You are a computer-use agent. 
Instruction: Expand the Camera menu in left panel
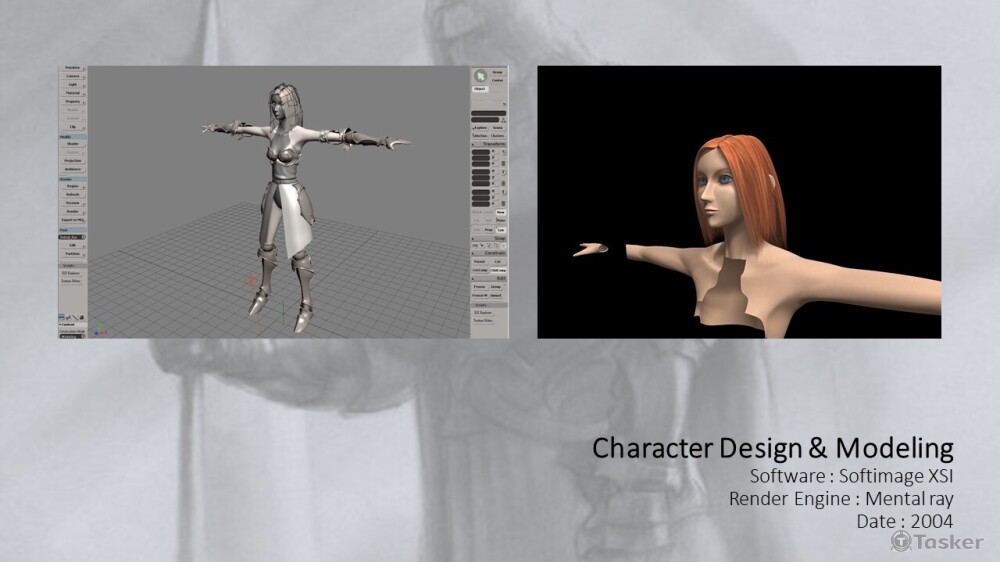72,76
